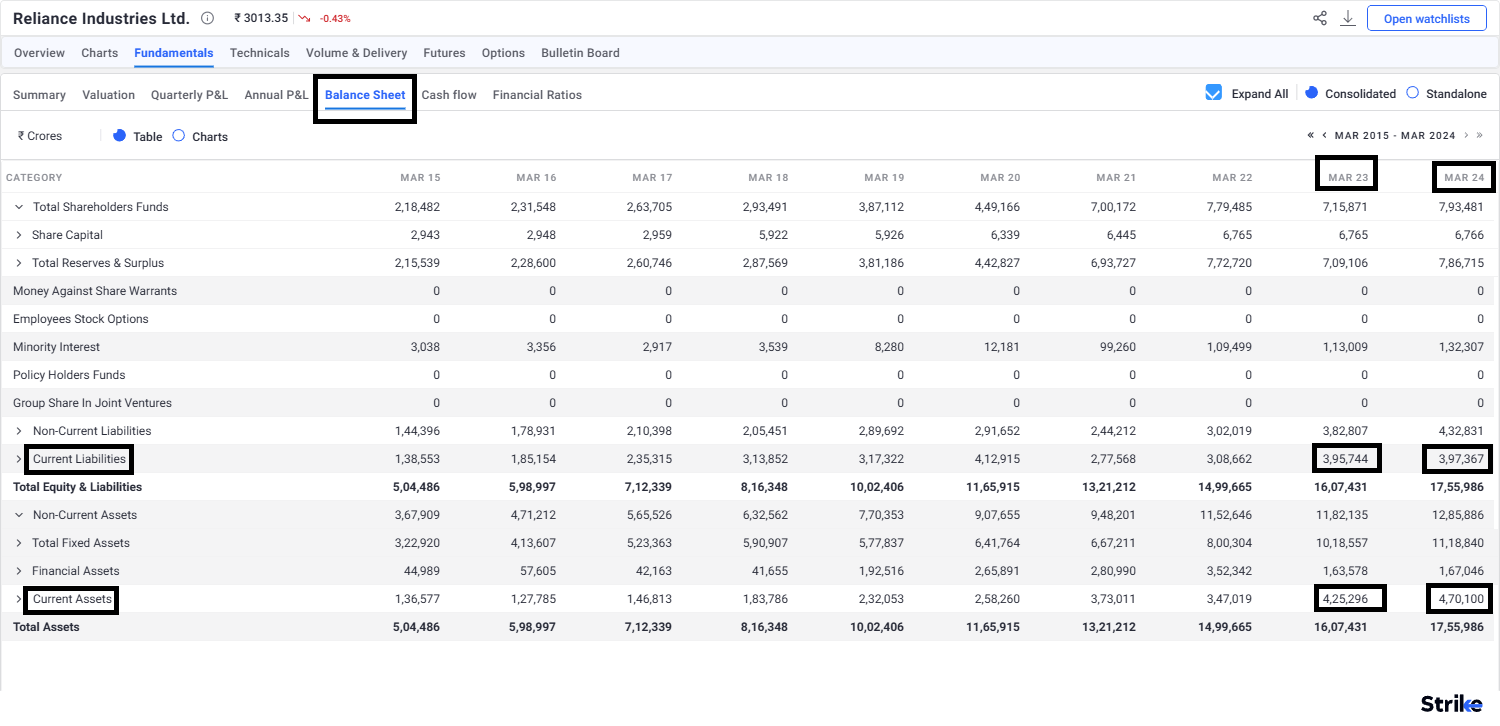Image resolution: width=1500 pixels, height=726 pixels.
Task: Collapse the Non-Current Assets row
Action: [19, 515]
